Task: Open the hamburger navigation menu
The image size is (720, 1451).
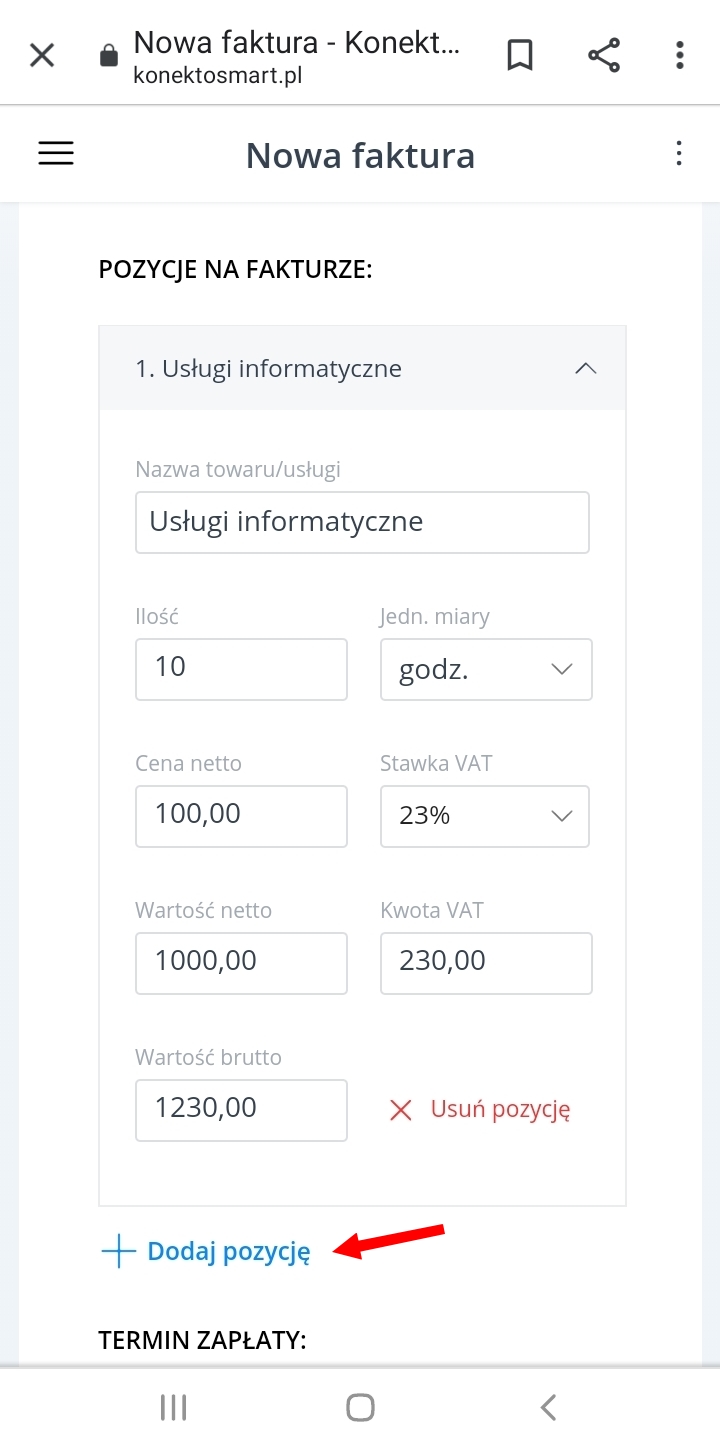Action: (x=56, y=153)
